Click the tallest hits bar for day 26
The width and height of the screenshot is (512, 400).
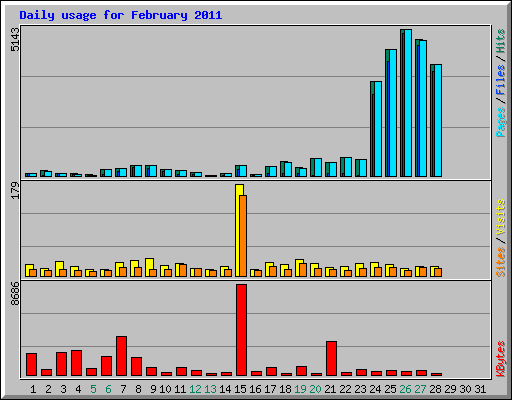[x=406, y=103]
